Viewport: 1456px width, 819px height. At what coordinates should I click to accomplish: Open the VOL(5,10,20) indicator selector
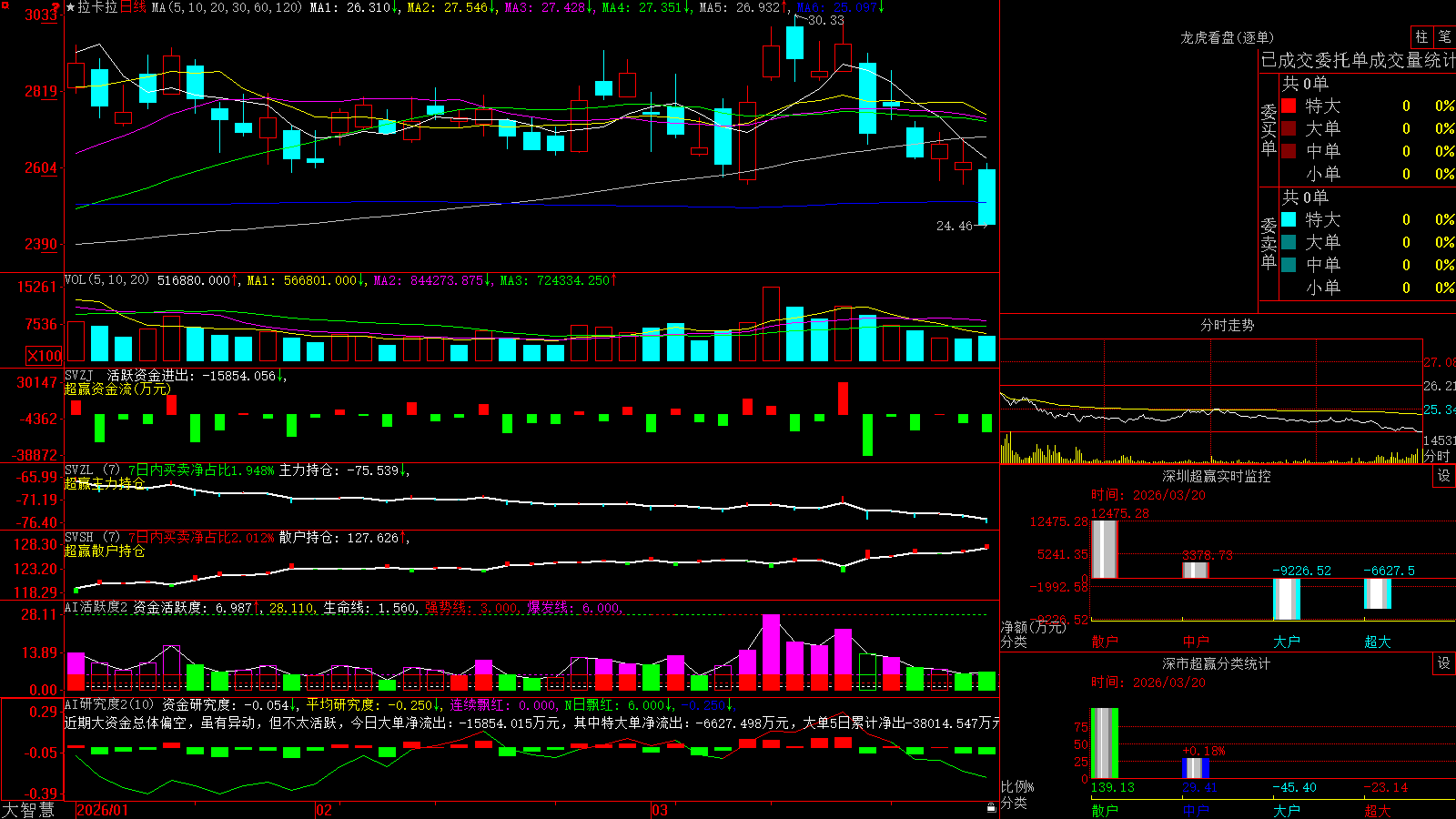pyautogui.click(x=106, y=280)
